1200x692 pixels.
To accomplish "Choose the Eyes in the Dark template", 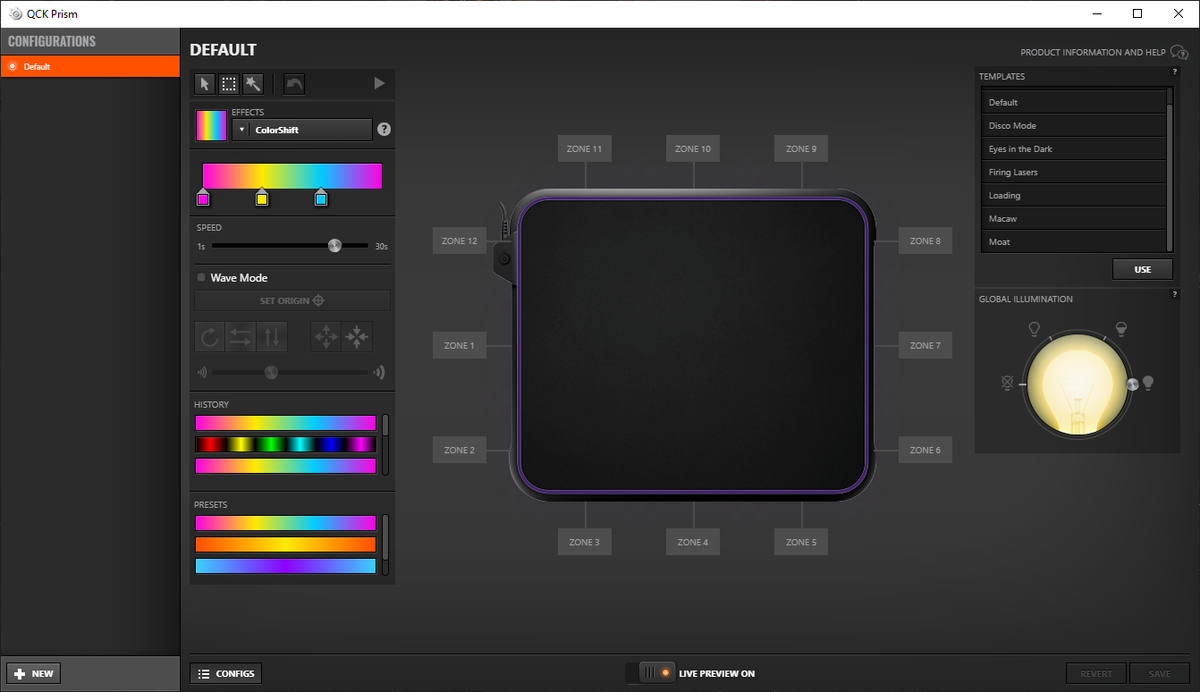I will (1073, 149).
